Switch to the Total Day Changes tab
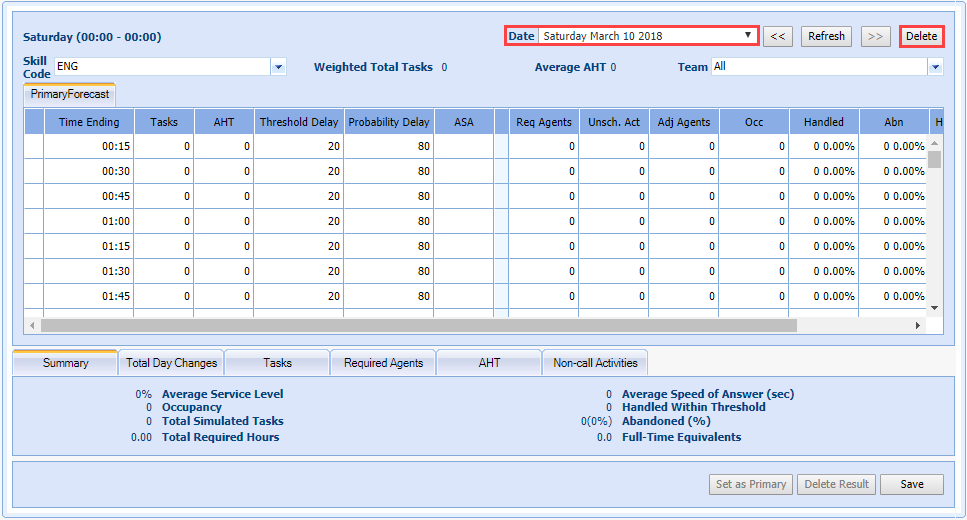Image resolution: width=967 pixels, height=520 pixels. 171,363
